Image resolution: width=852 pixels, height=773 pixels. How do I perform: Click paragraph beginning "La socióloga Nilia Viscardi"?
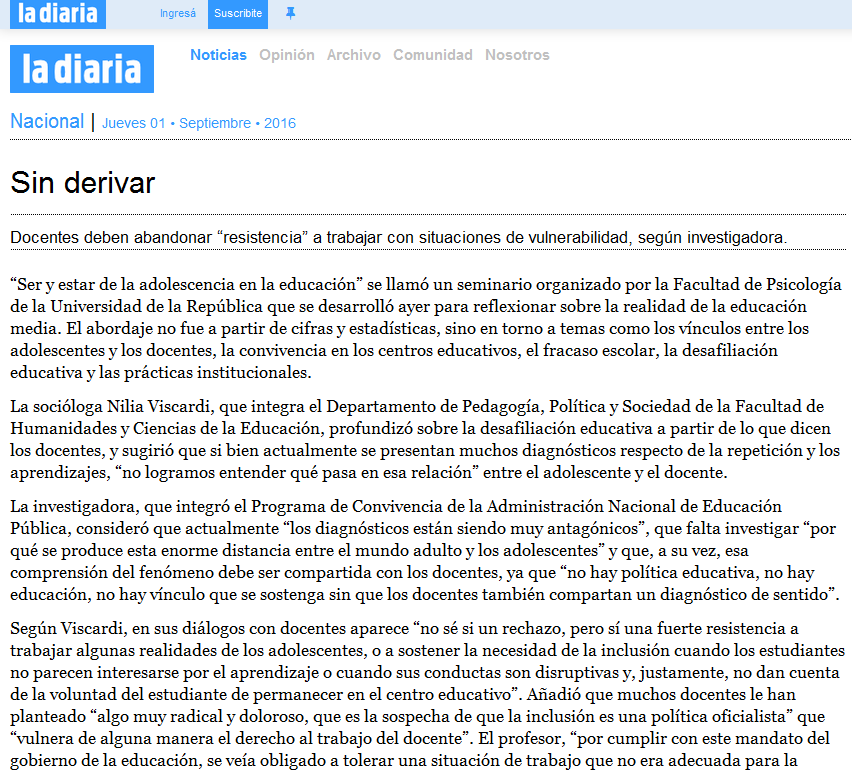coord(426,439)
